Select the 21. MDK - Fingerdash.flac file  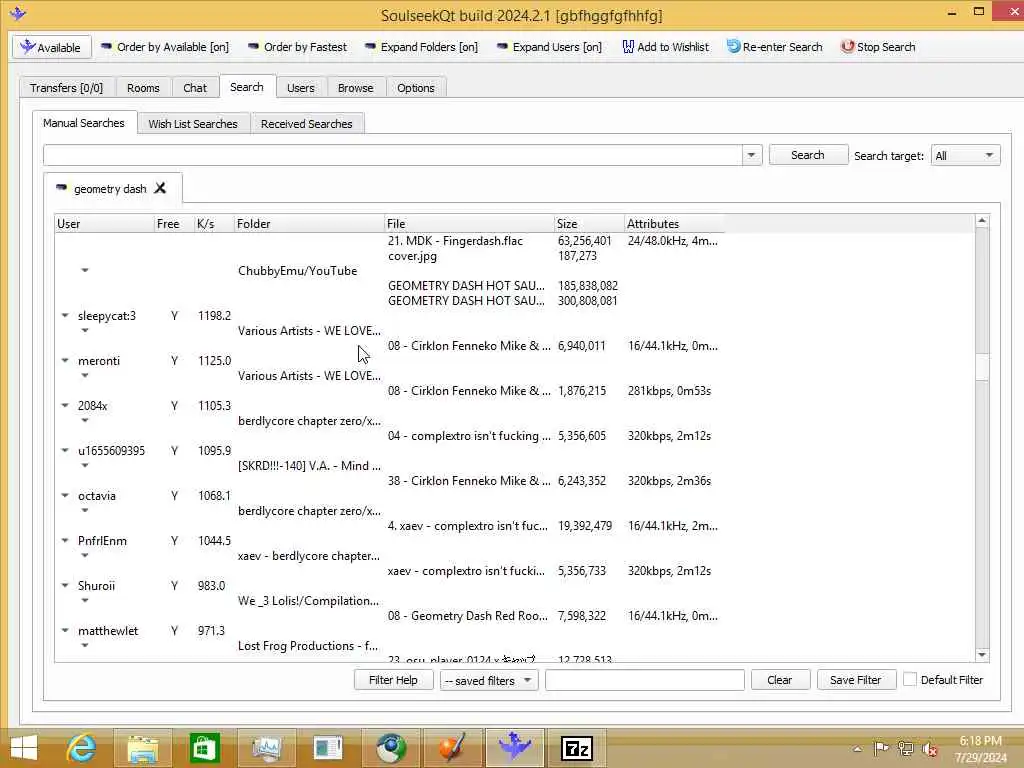455,241
